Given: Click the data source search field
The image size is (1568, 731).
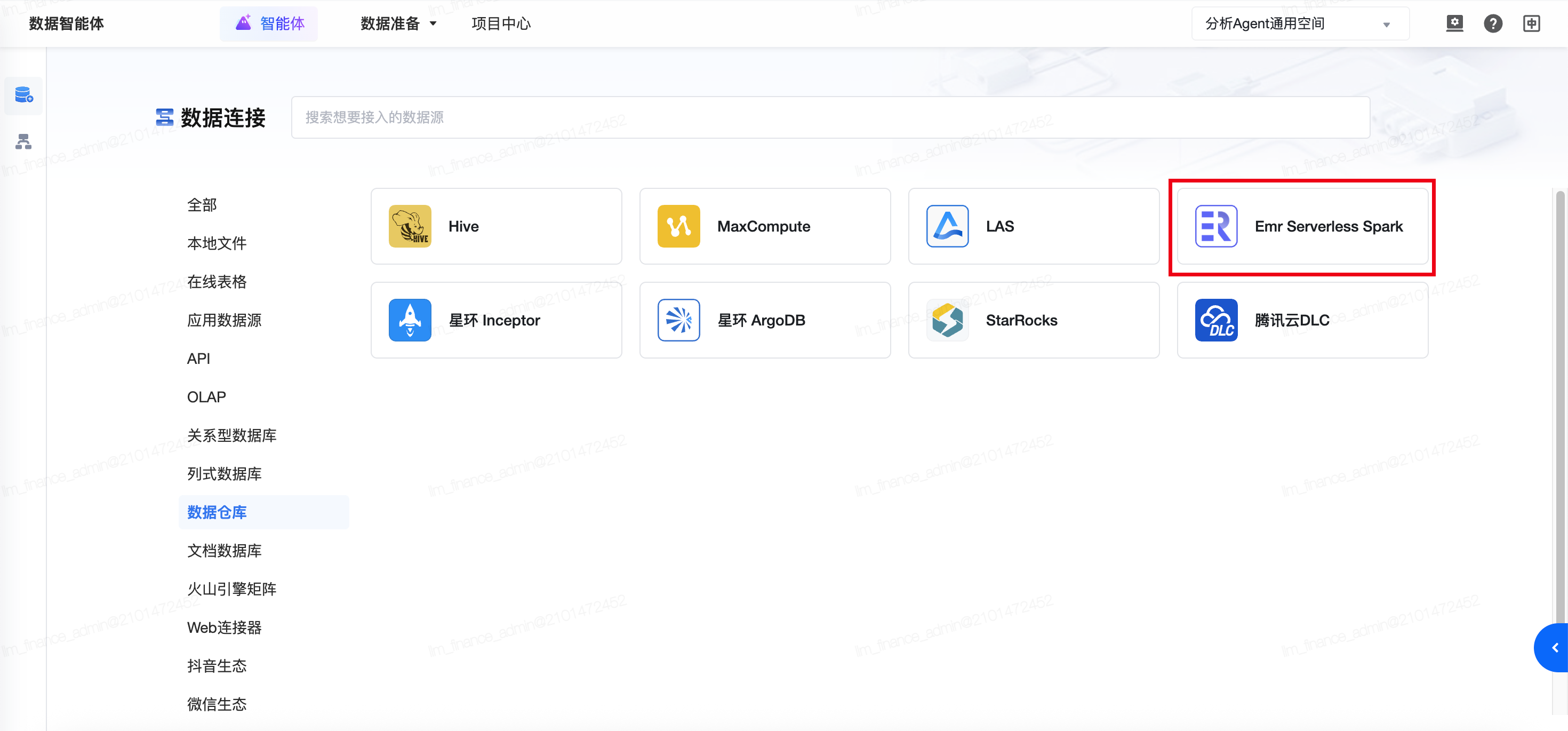Looking at the screenshot, I should 830,117.
